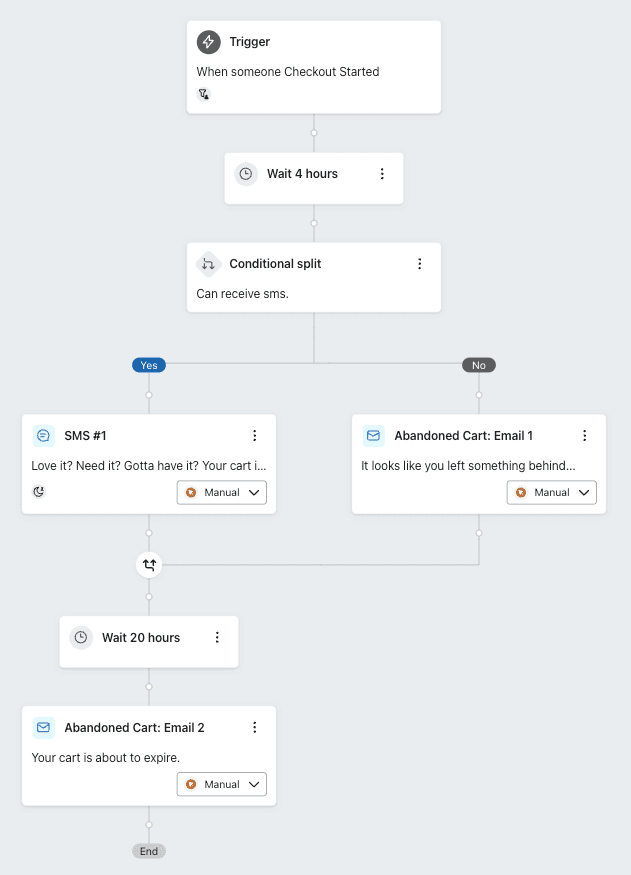The image size is (631, 875).
Task: Open the options menu on Abandoned Cart: Email 2
Action: 255,727
